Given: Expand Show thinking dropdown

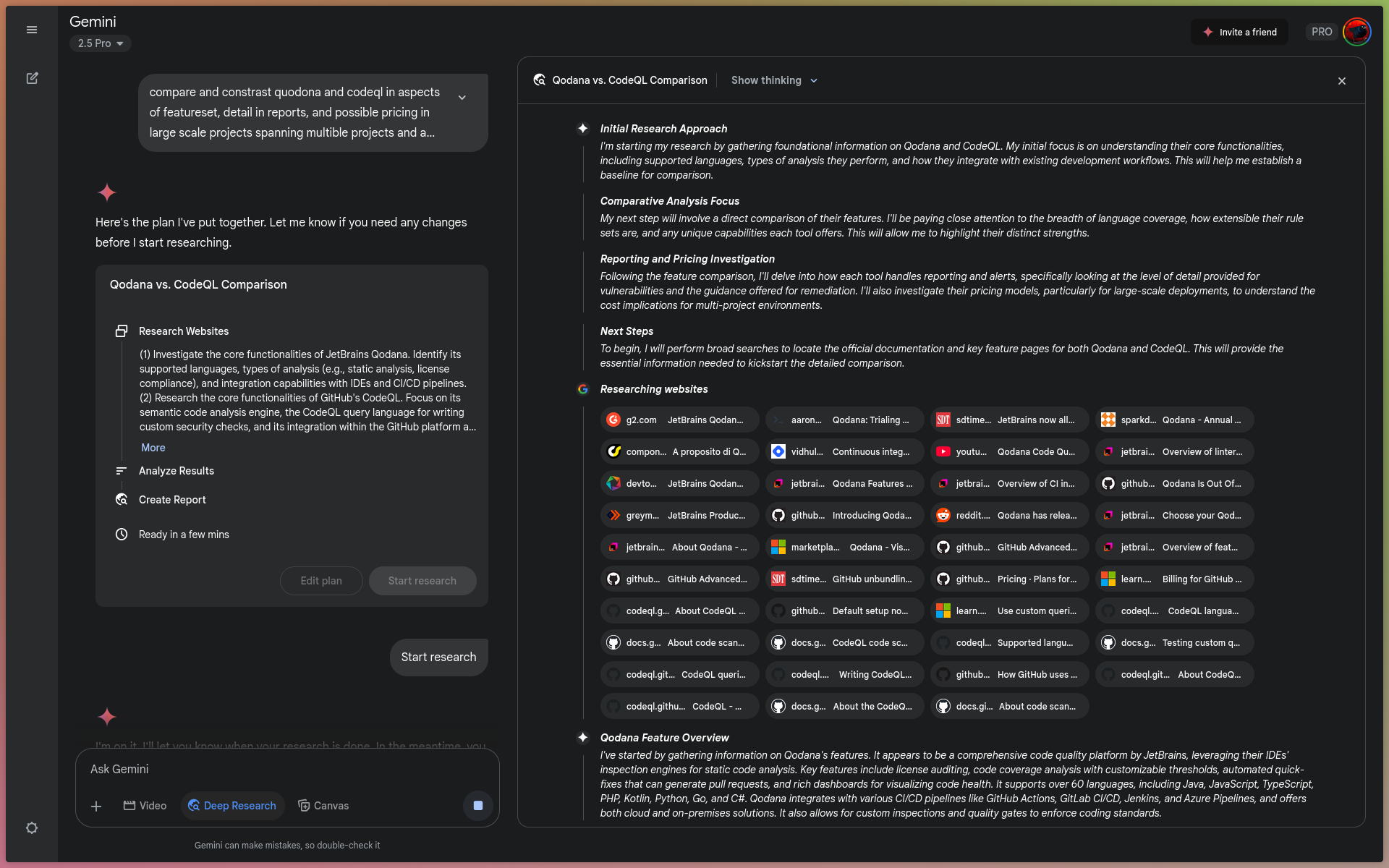Looking at the screenshot, I should (774, 80).
